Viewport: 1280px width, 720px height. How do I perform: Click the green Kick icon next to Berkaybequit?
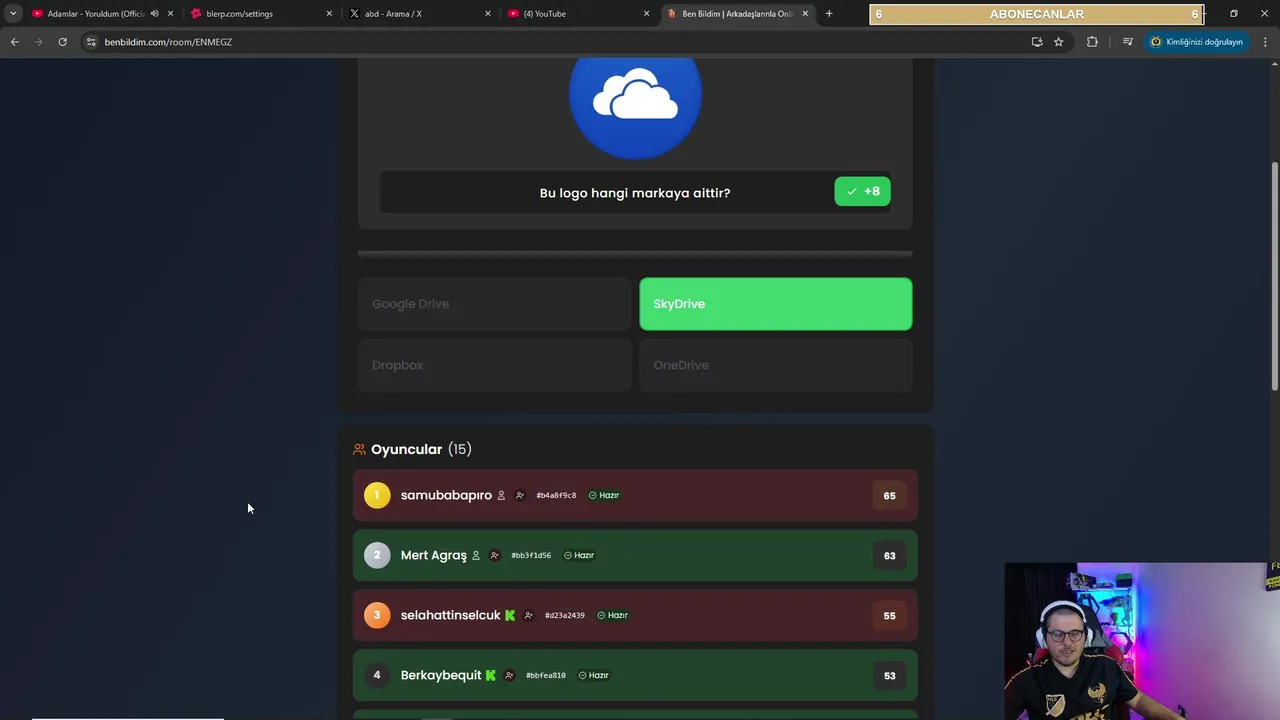pos(491,676)
